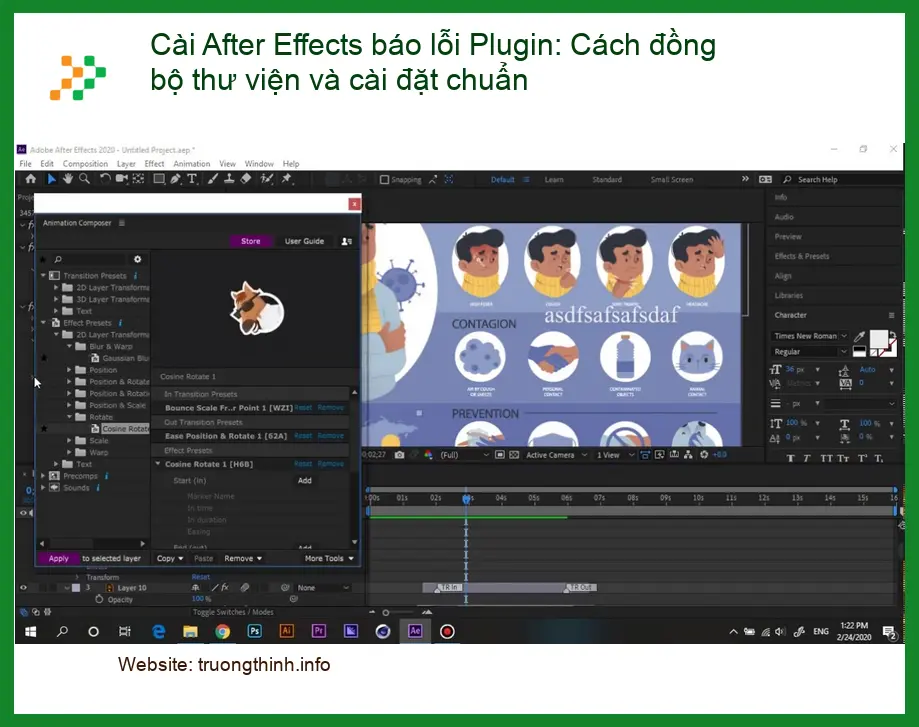
Task: Open the User Guide
Action: (x=304, y=241)
